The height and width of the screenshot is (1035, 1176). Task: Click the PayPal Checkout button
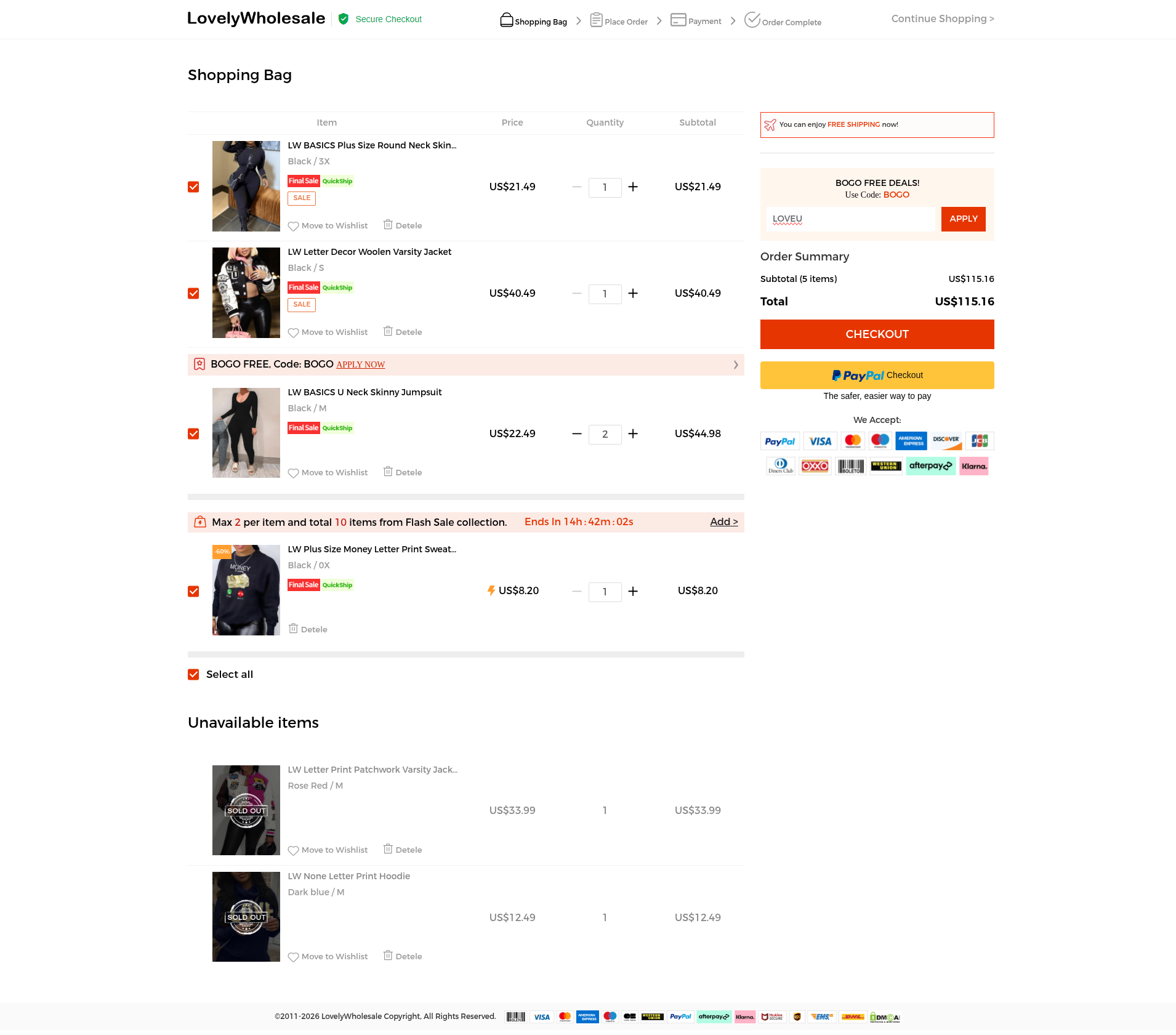[877, 376]
